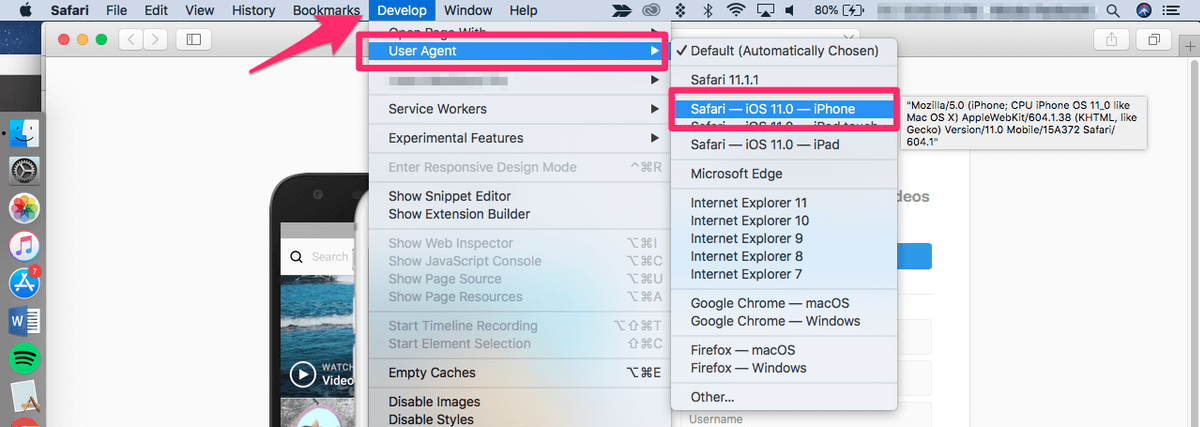Toggle the Safari sidebar button

194,39
